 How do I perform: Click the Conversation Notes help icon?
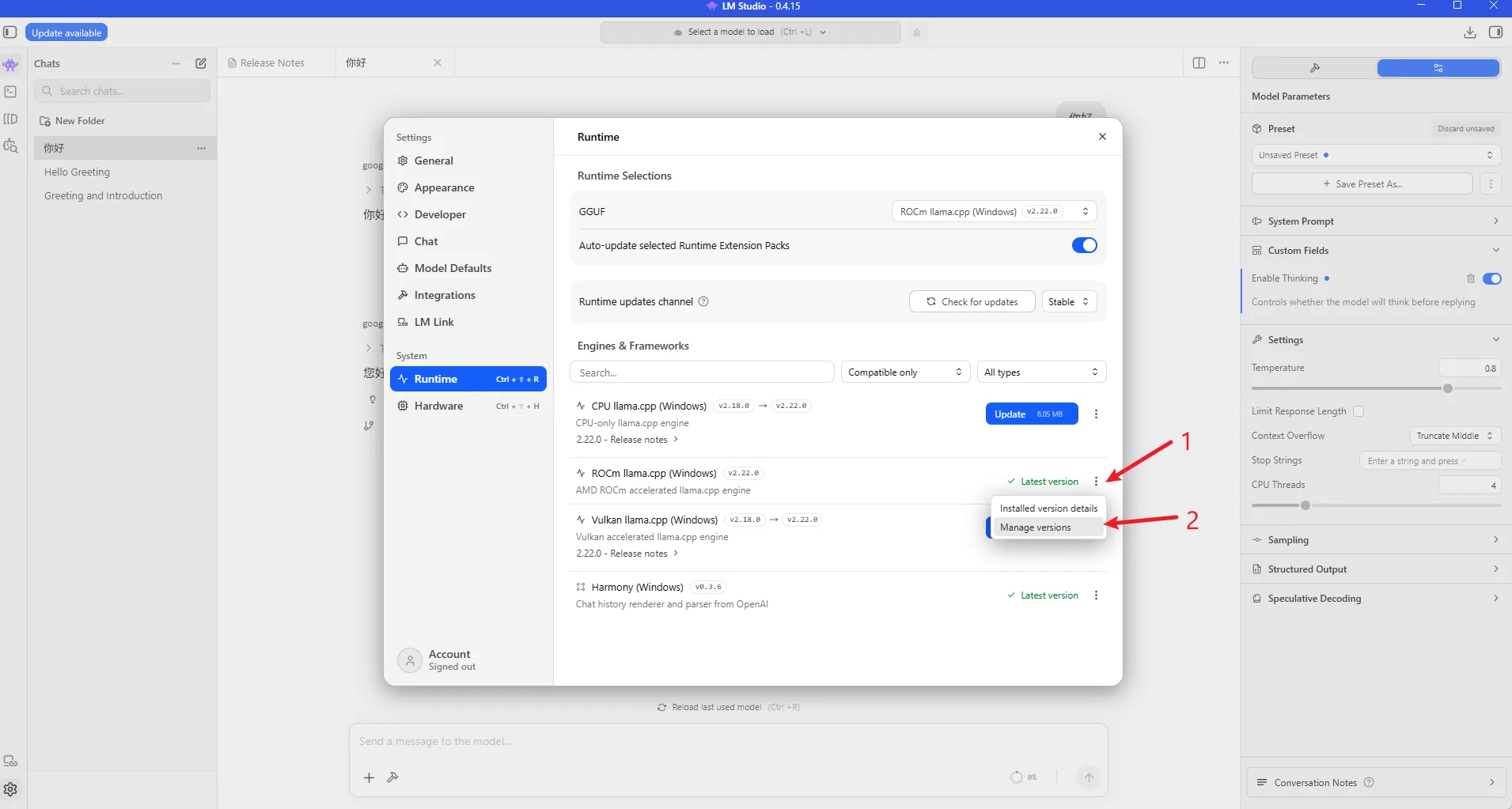1369,782
